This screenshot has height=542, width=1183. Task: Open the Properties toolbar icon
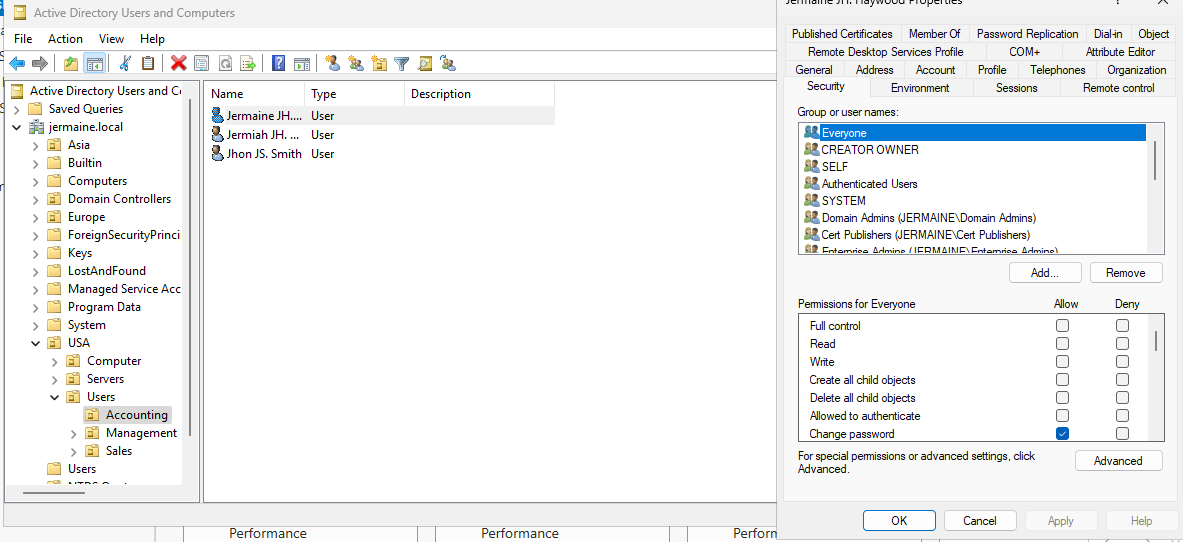coord(201,63)
